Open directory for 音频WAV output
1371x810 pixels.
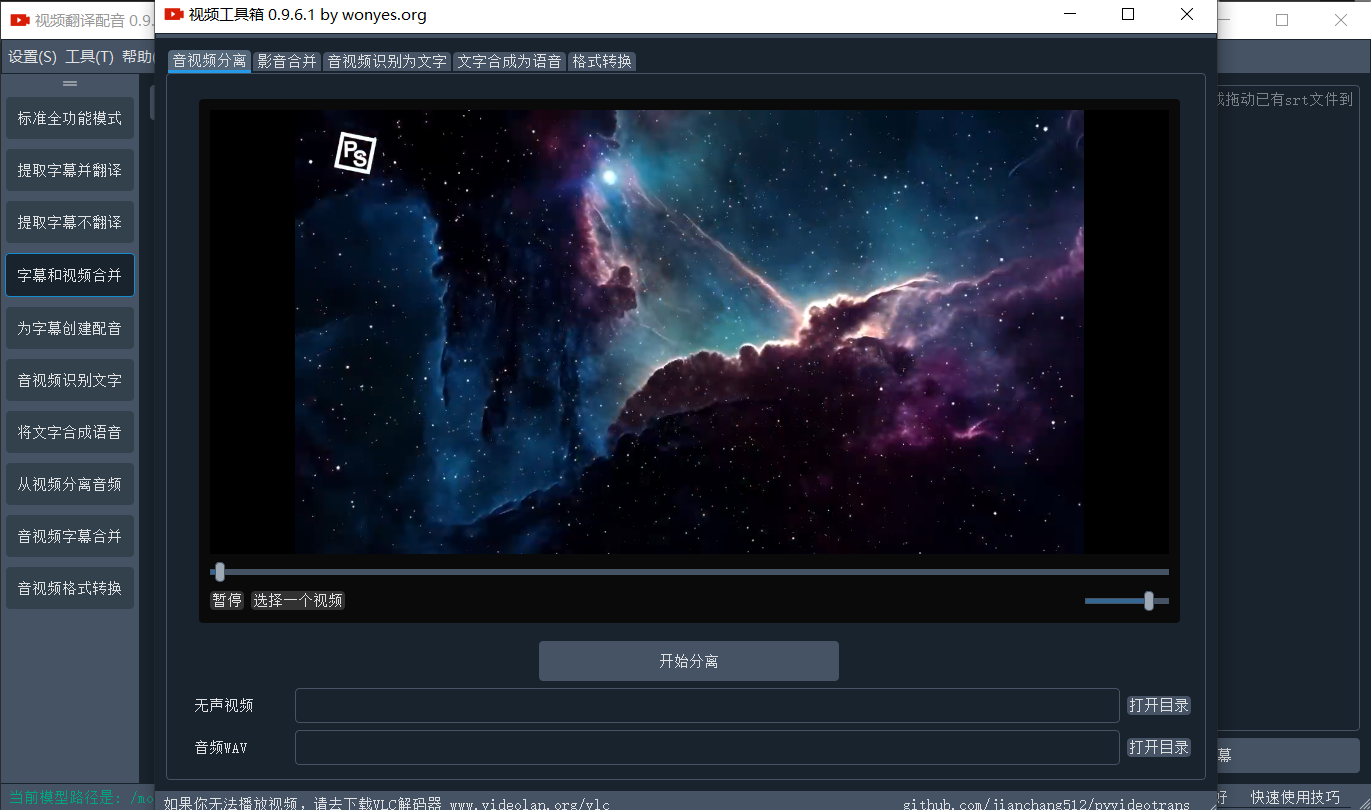pyautogui.click(x=1159, y=747)
